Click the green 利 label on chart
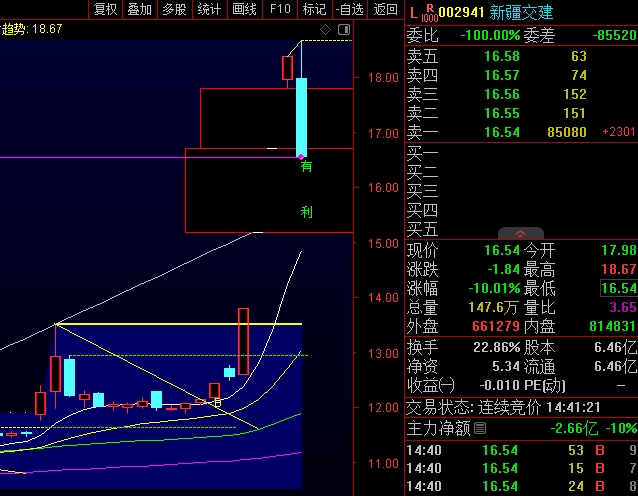Screen dimensions: 638x496 click(306, 212)
